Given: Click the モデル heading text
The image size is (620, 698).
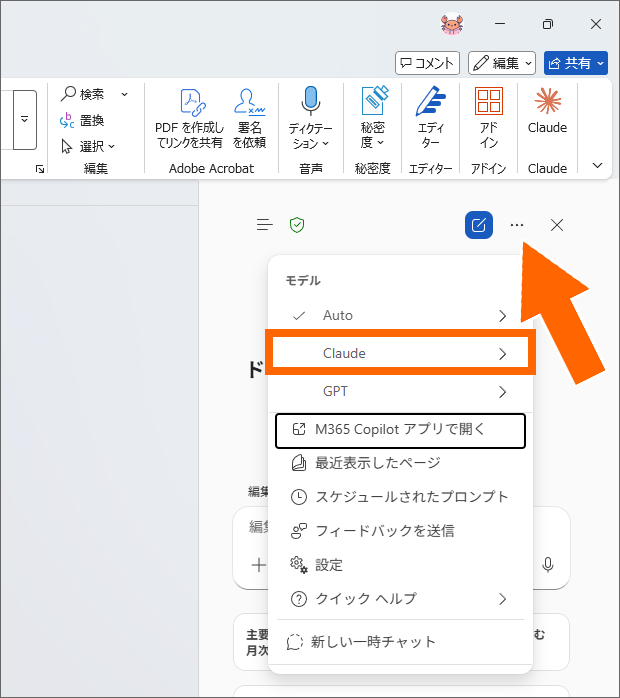Looking at the screenshot, I should pos(303,280).
